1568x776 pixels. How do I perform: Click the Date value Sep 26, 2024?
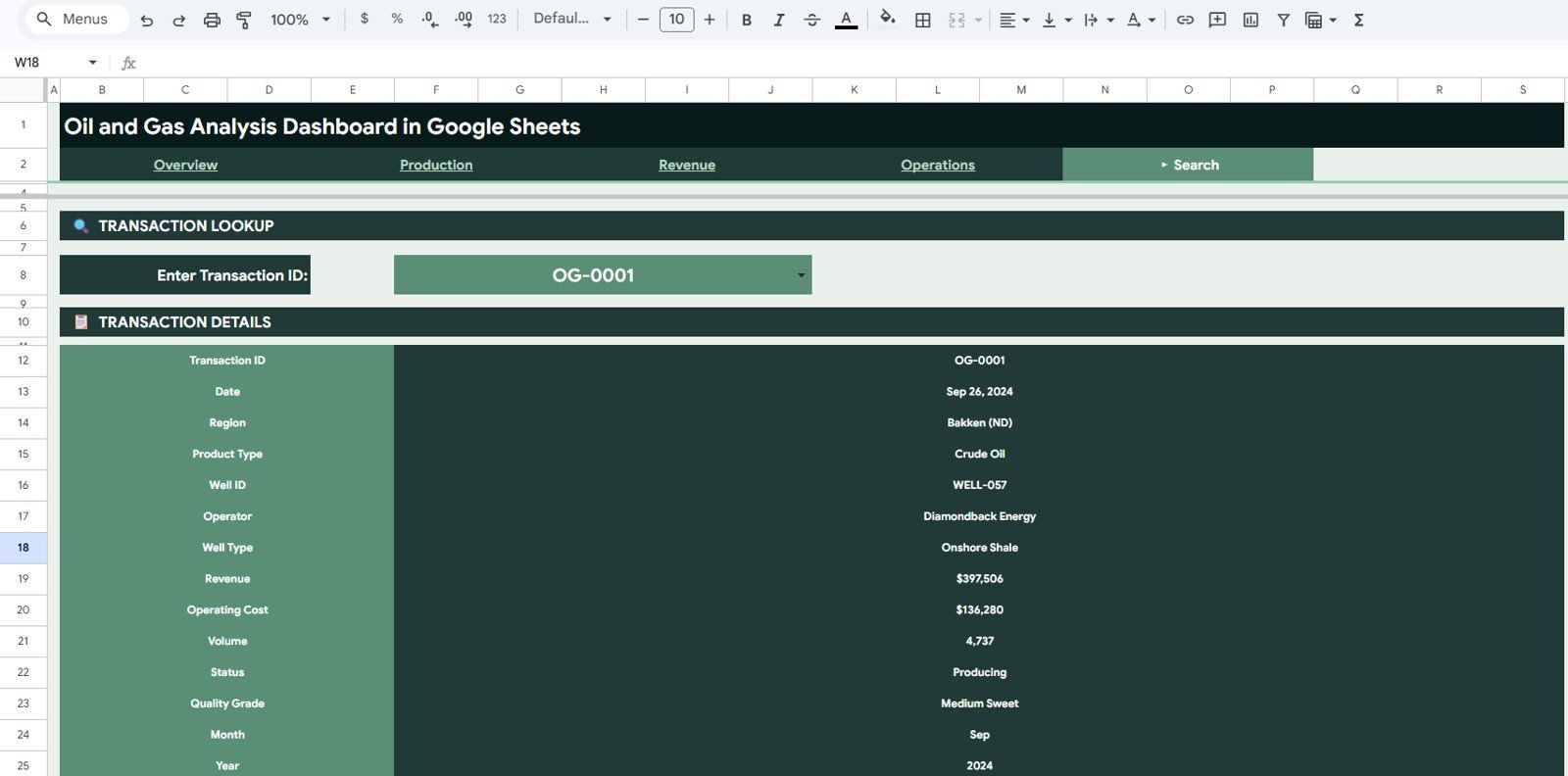coord(979,391)
